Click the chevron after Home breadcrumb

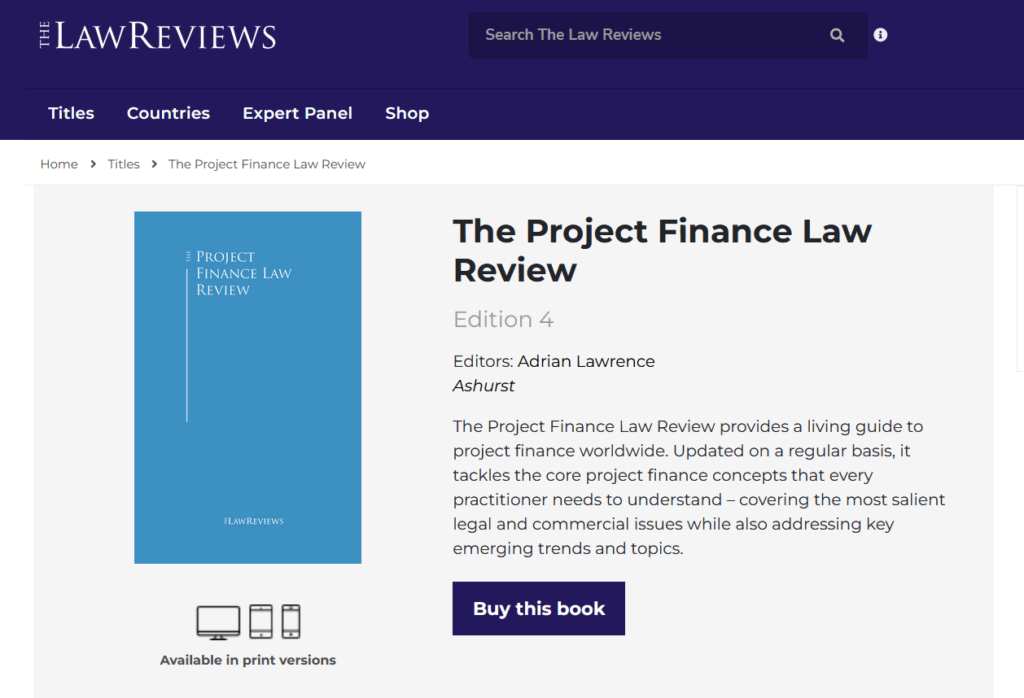click(x=93, y=164)
